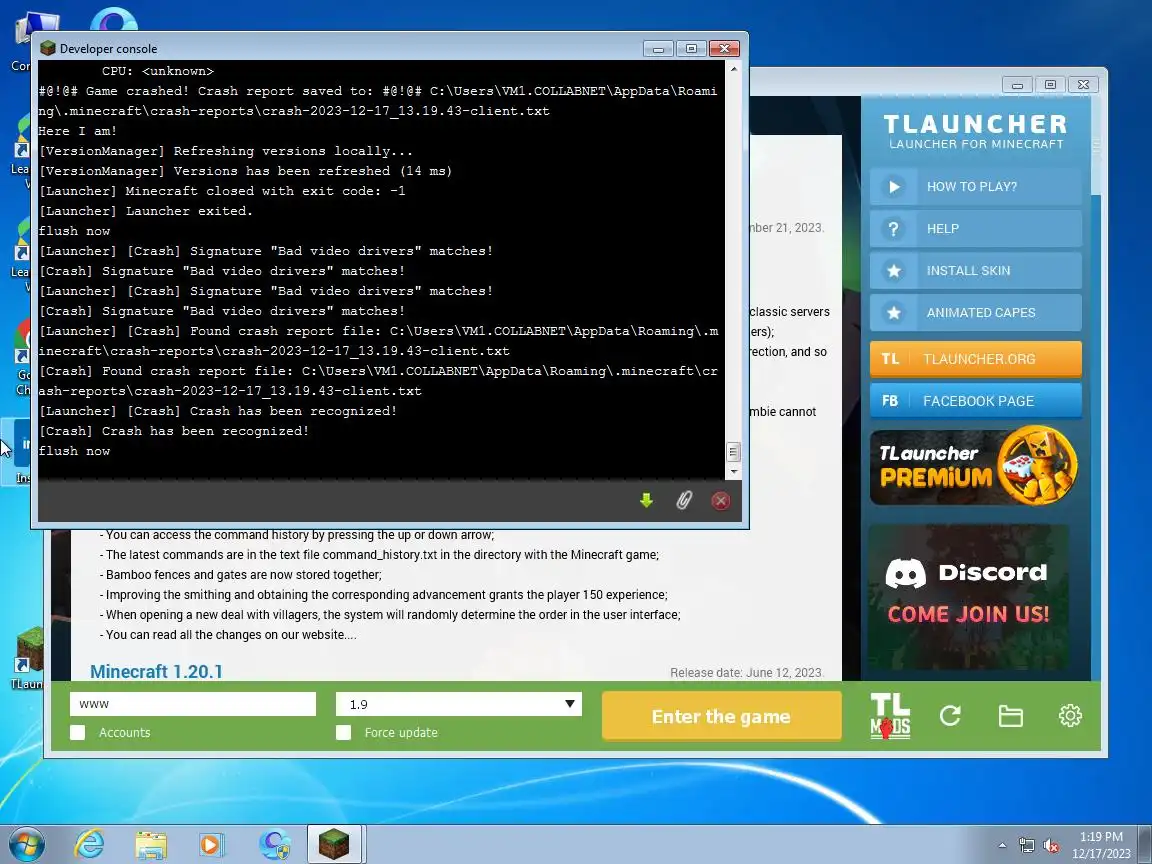The height and width of the screenshot is (864, 1152).
Task: Open the version 1.9 dropdown
Action: point(458,704)
